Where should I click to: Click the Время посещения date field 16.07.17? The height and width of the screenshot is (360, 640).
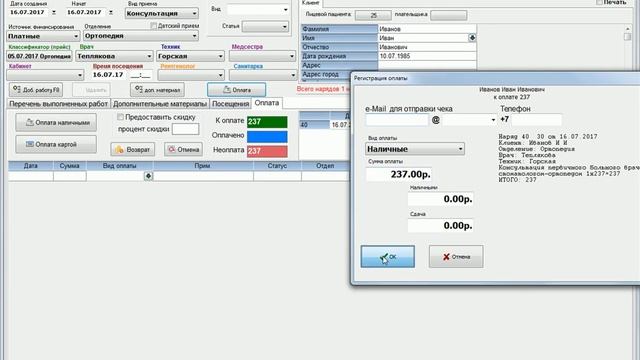108,75
